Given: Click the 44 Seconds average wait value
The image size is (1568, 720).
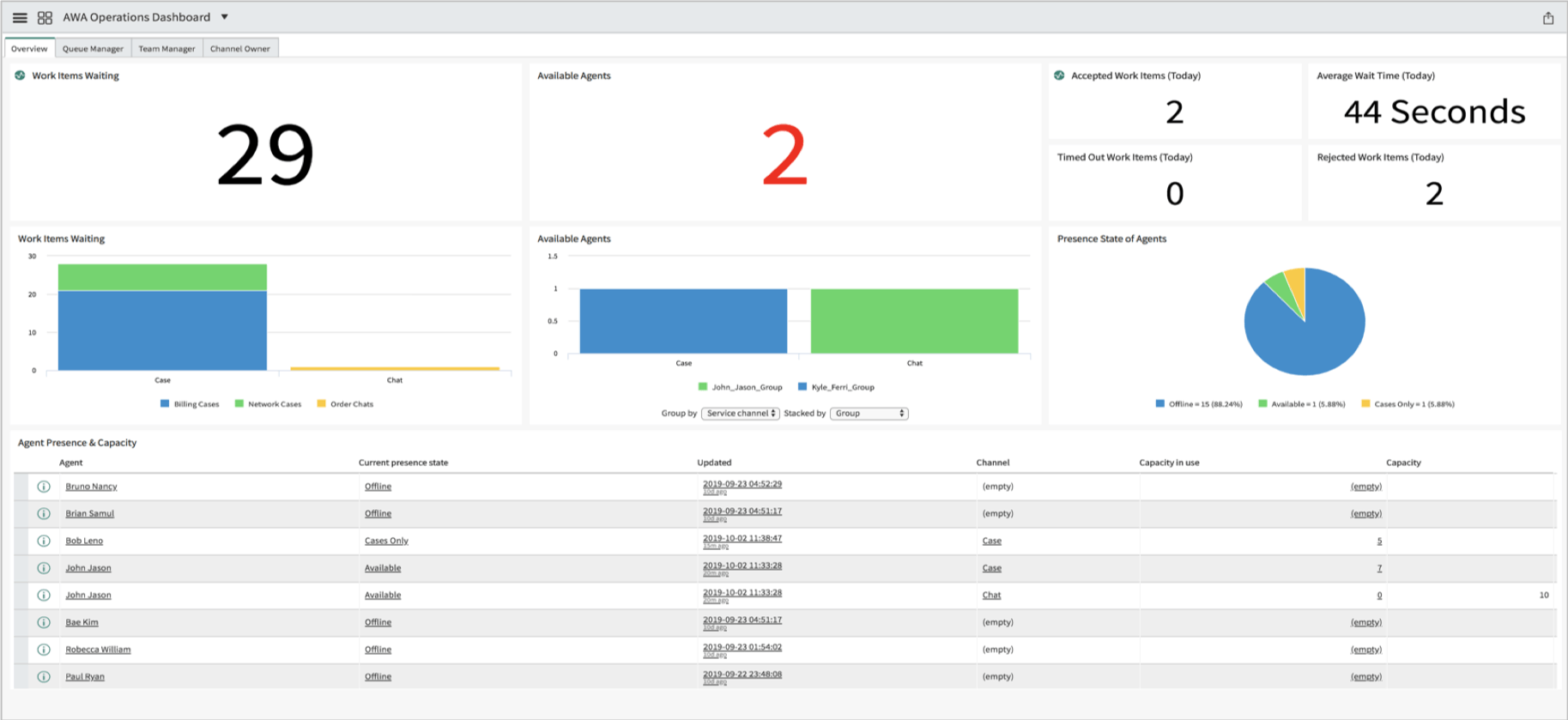Looking at the screenshot, I should pos(1434,112).
